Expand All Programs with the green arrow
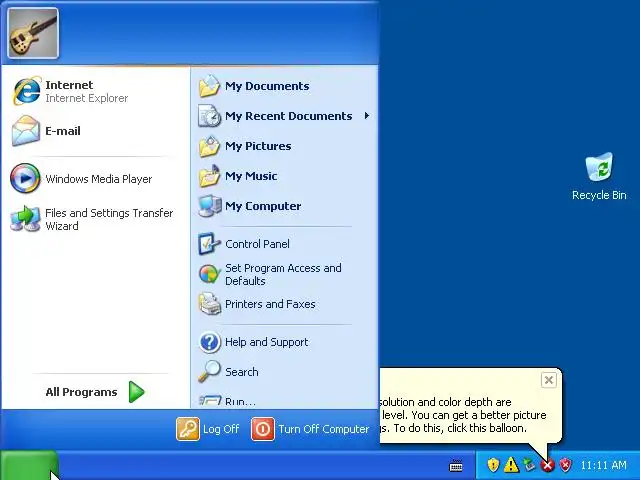 pos(136,392)
